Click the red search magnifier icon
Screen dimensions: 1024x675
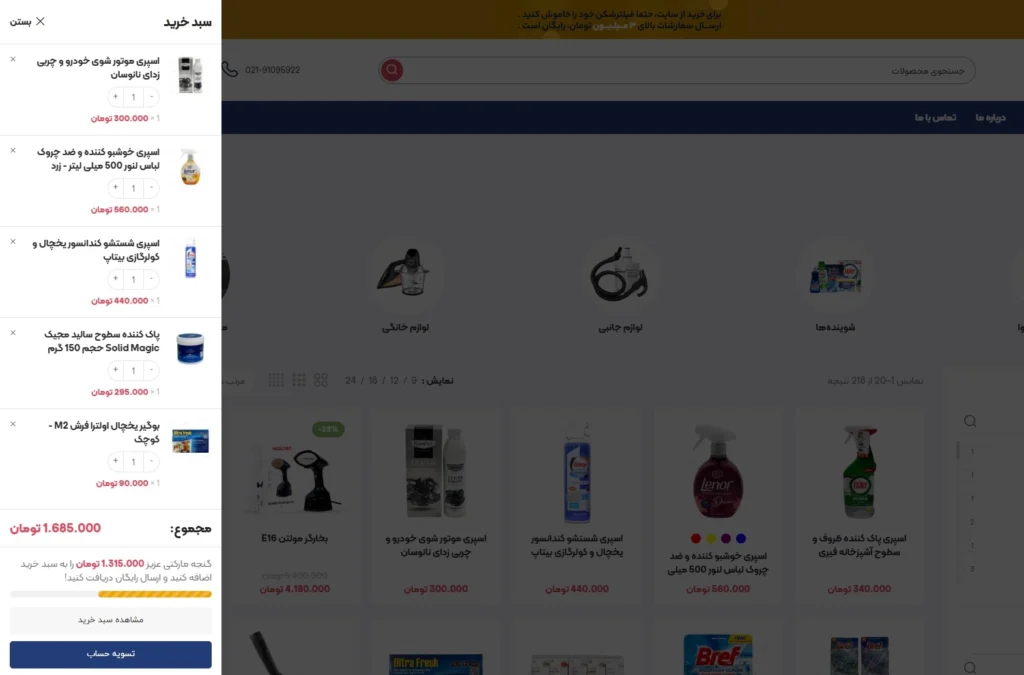click(x=392, y=70)
